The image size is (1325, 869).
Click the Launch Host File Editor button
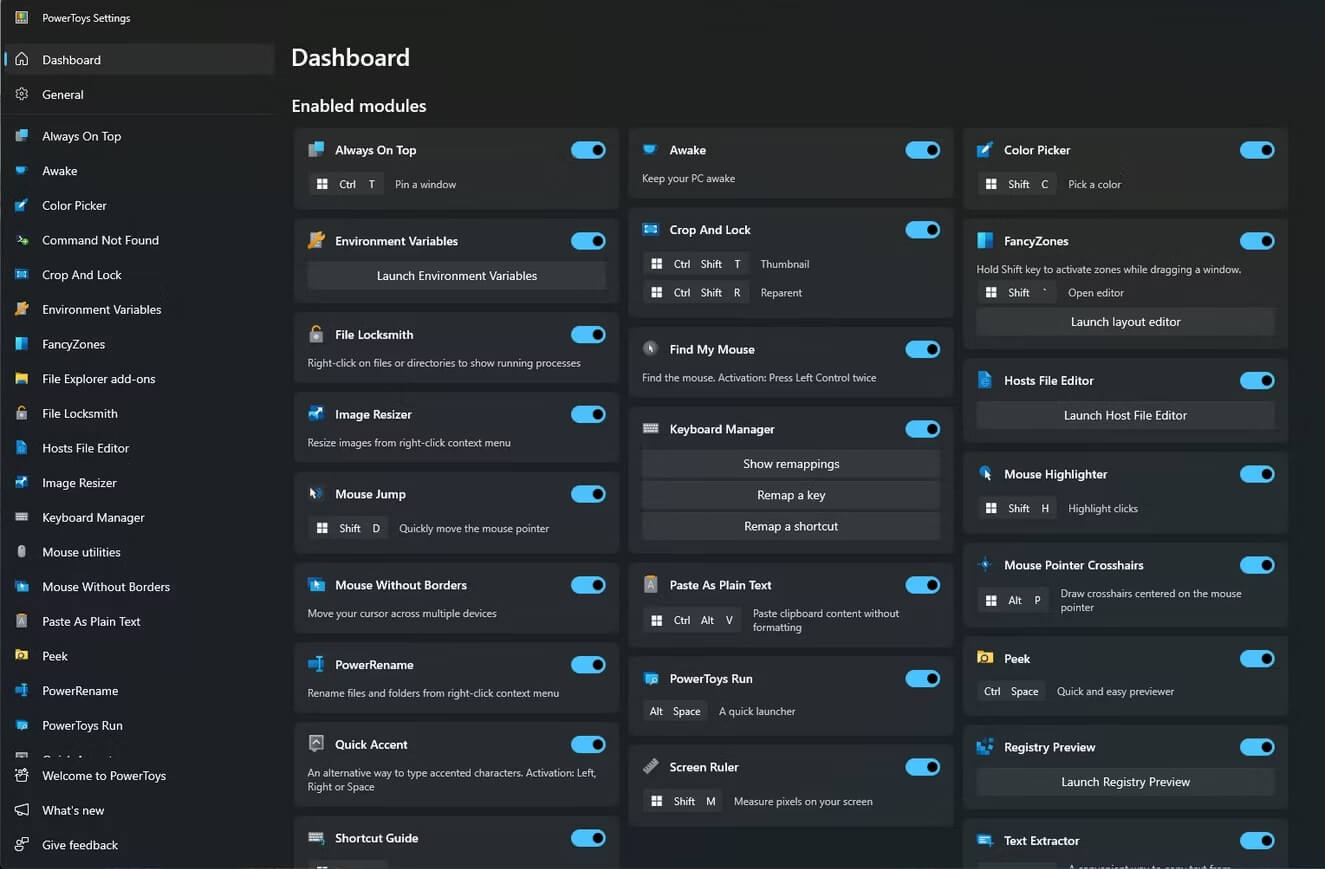coord(1125,415)
